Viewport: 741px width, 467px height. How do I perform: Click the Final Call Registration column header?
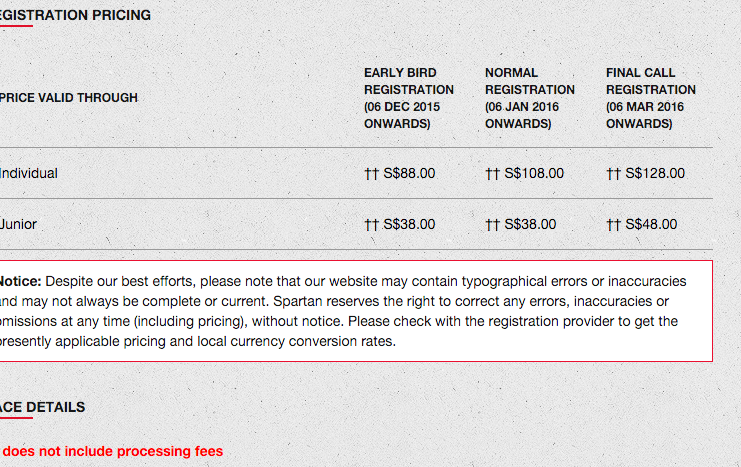pyautogui.click(x=650, y=98)
